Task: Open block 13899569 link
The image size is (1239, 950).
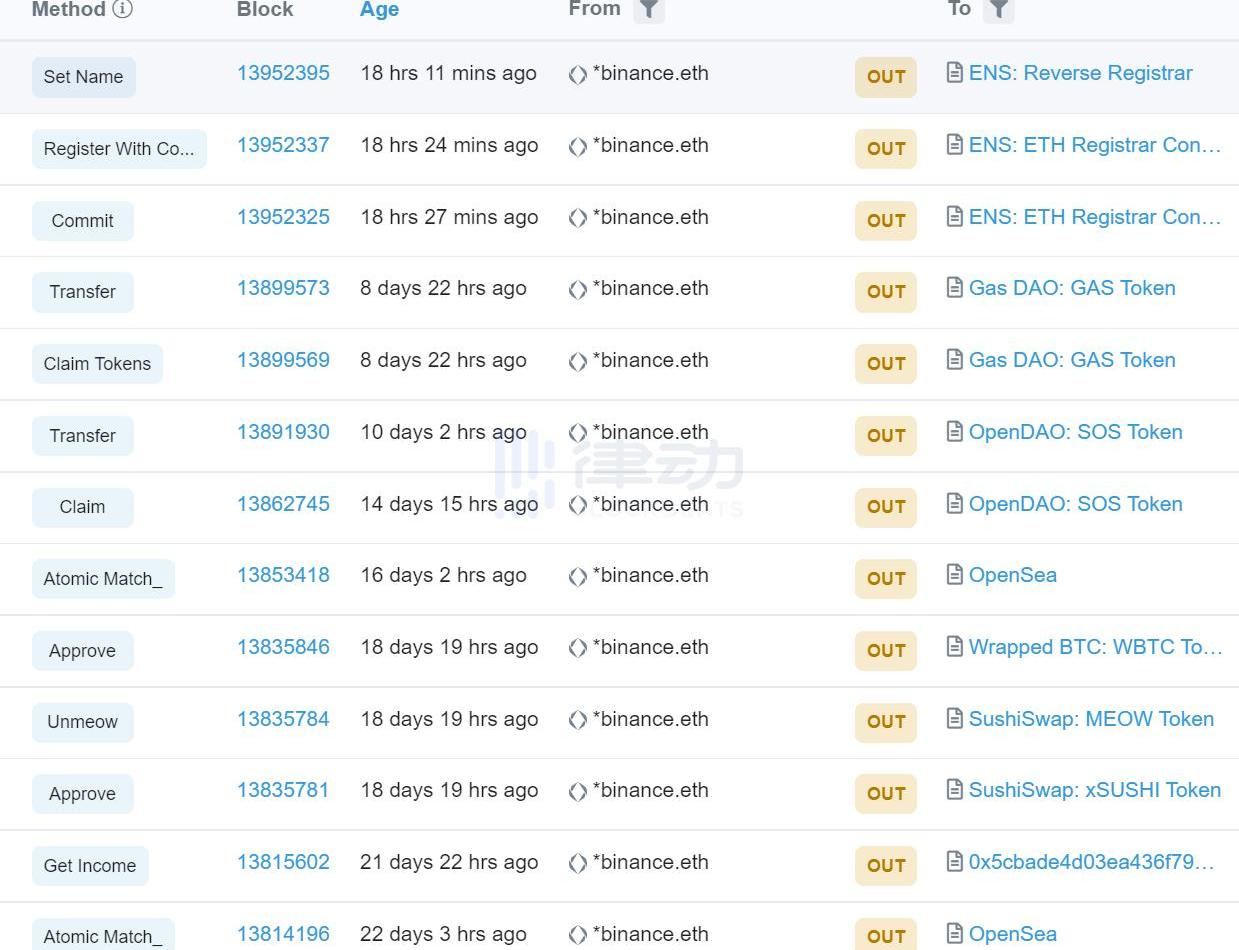Action: (x=283, y=360)
